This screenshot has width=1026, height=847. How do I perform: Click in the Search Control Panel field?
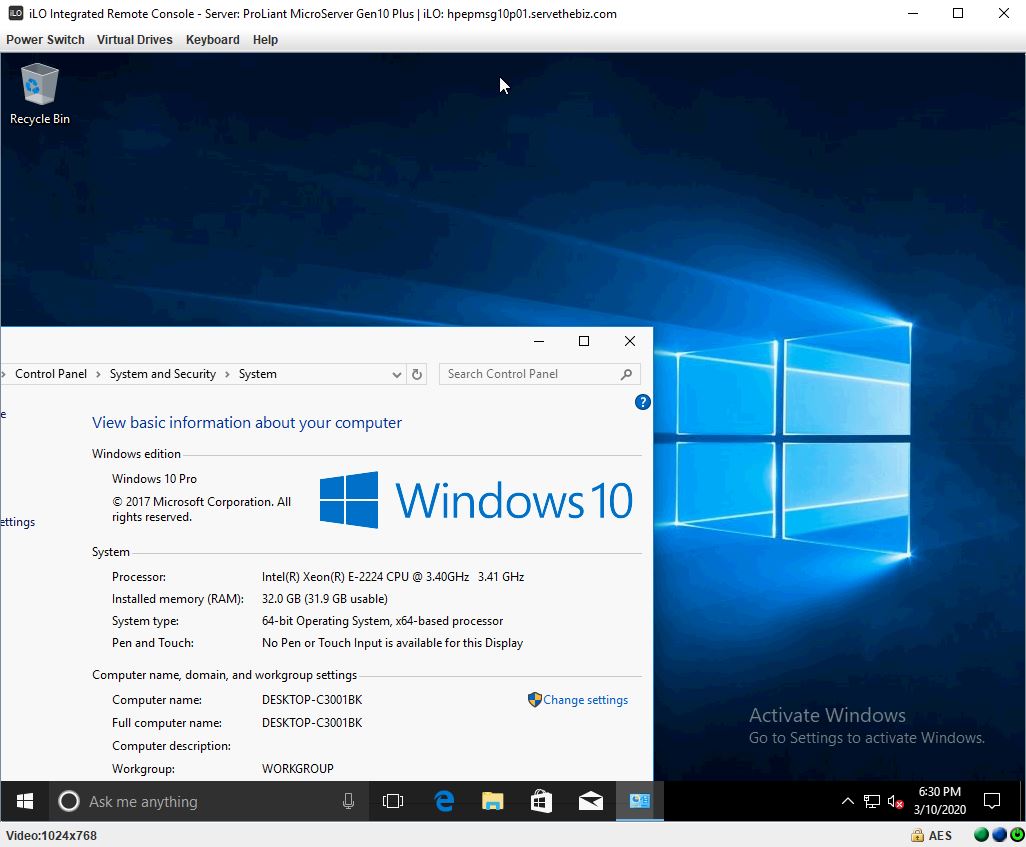[x=530, y=374]
